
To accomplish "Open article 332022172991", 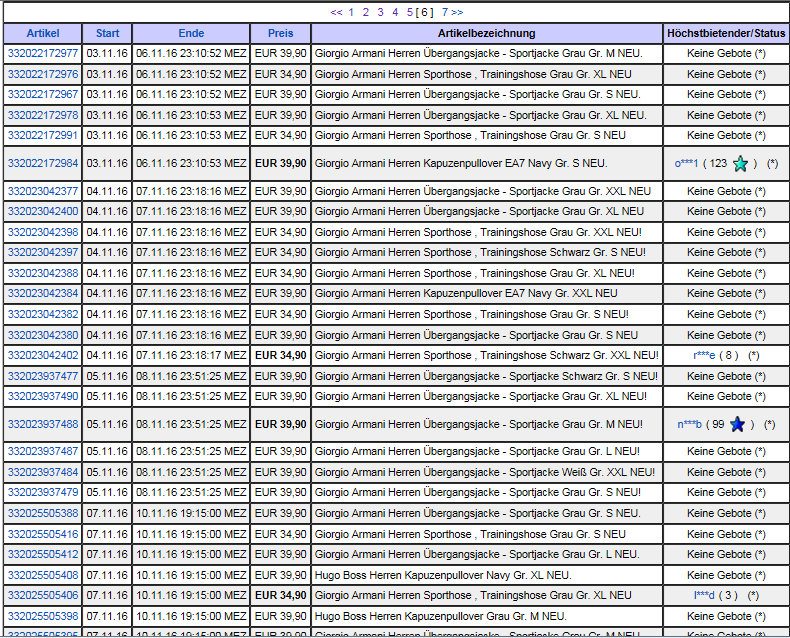I will (43, 136).
